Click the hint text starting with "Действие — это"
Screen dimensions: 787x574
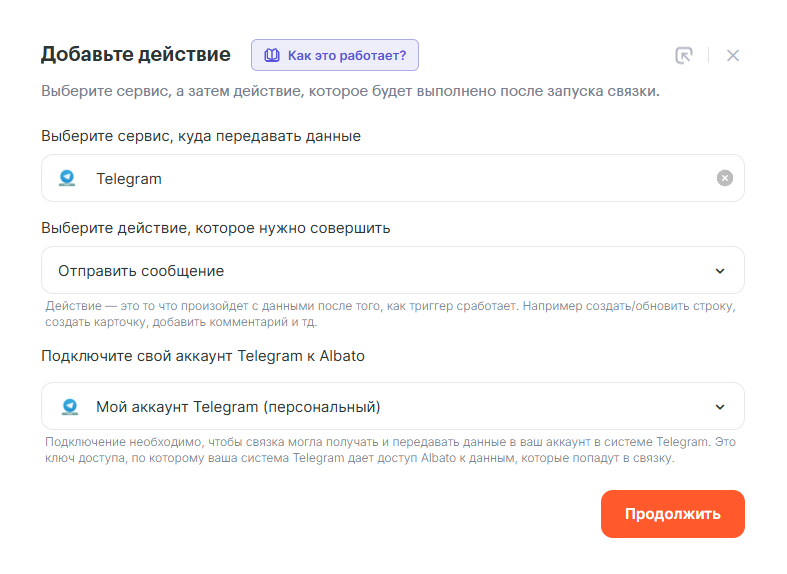pos(390,314)
